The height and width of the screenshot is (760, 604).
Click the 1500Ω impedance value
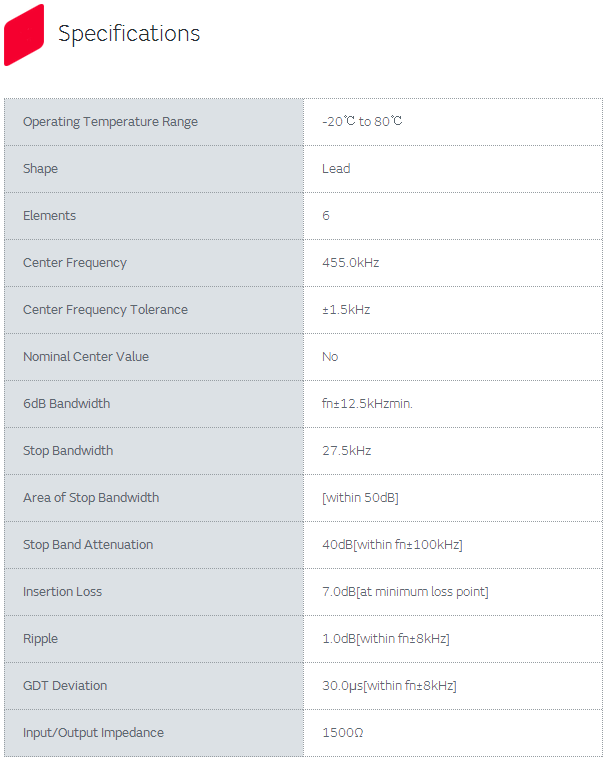[343, 733]
